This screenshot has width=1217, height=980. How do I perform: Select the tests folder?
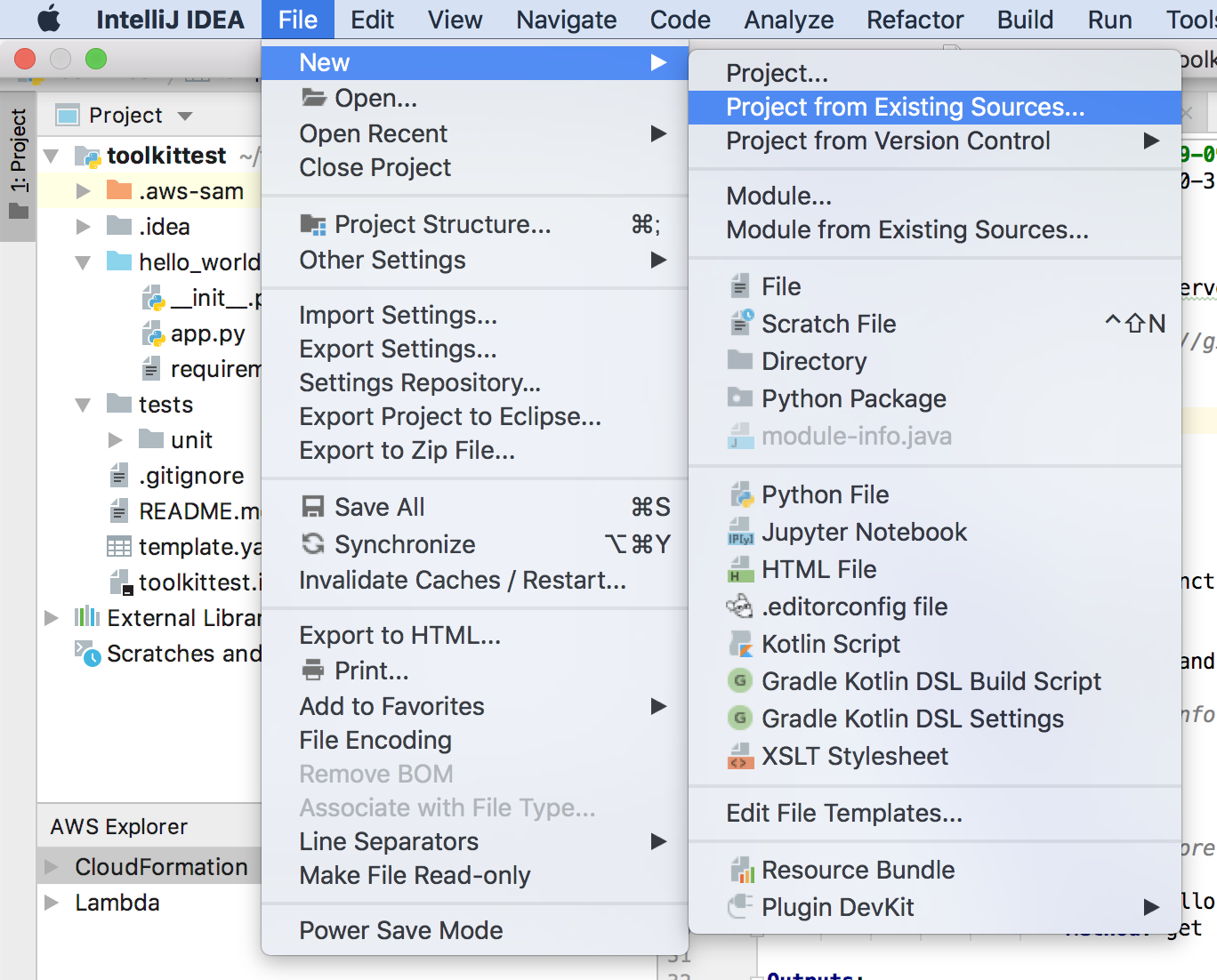pos(165,405)
